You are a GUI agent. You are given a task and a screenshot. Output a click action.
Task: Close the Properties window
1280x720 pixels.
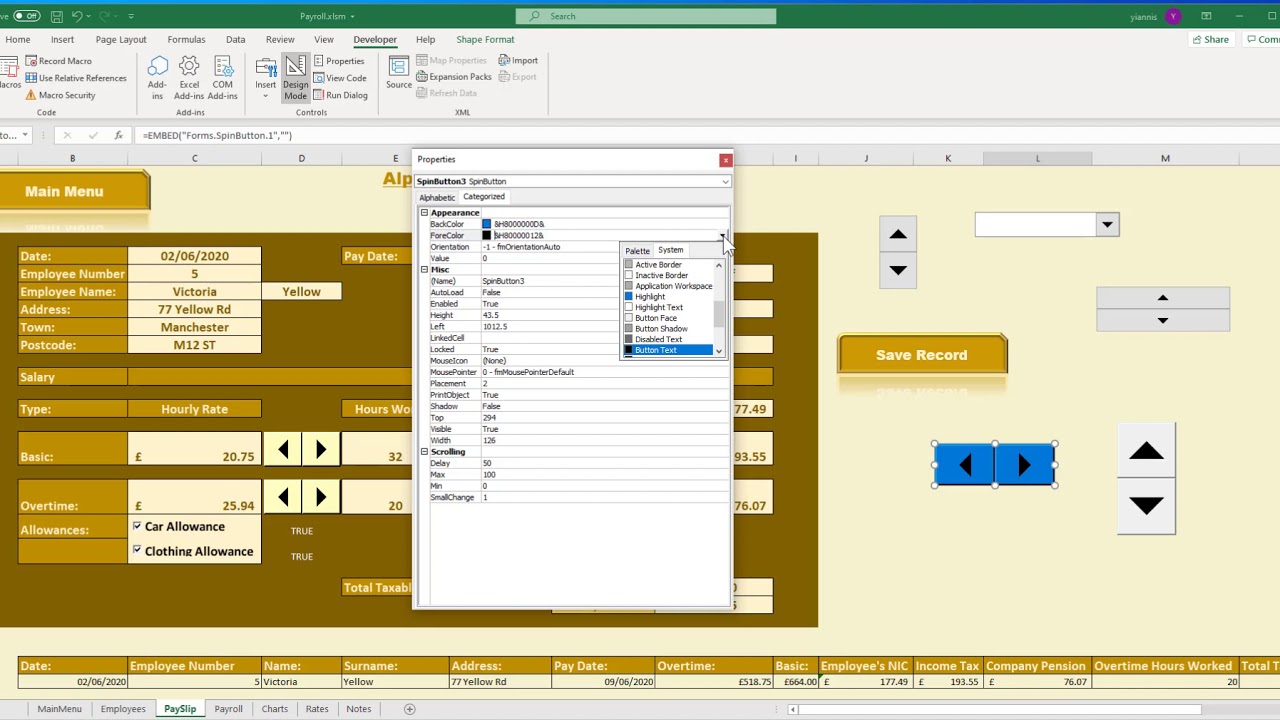click(x=725, y=160)
